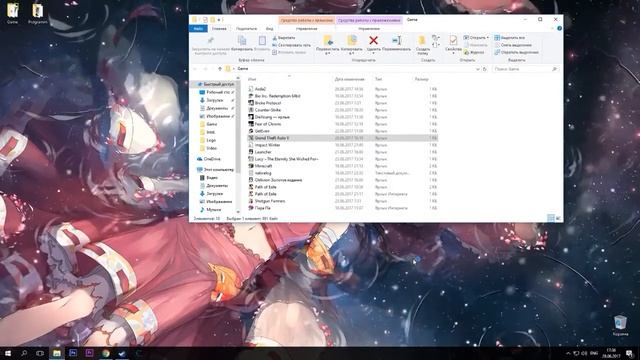Viewport: 640px width, 360px height.
Task: Click details view toggle in status bar
Action: coord(551,218)
